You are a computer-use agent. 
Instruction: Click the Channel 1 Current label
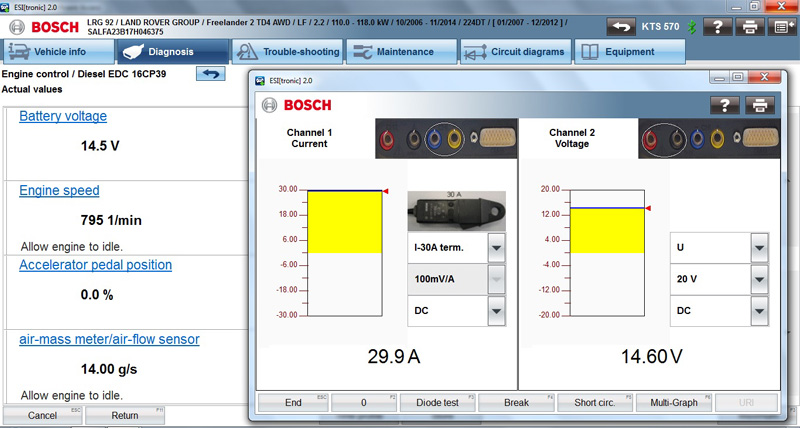(x=309, y=138)
